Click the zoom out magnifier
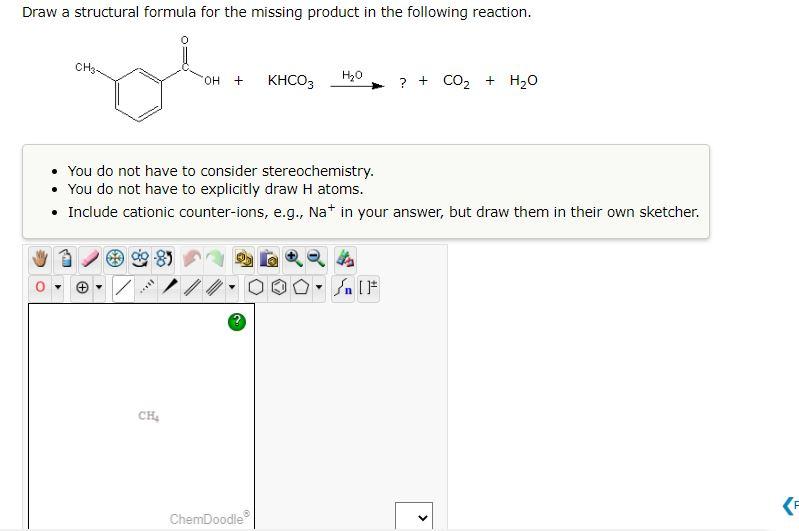The image size is (799, 531). (316, 259)
